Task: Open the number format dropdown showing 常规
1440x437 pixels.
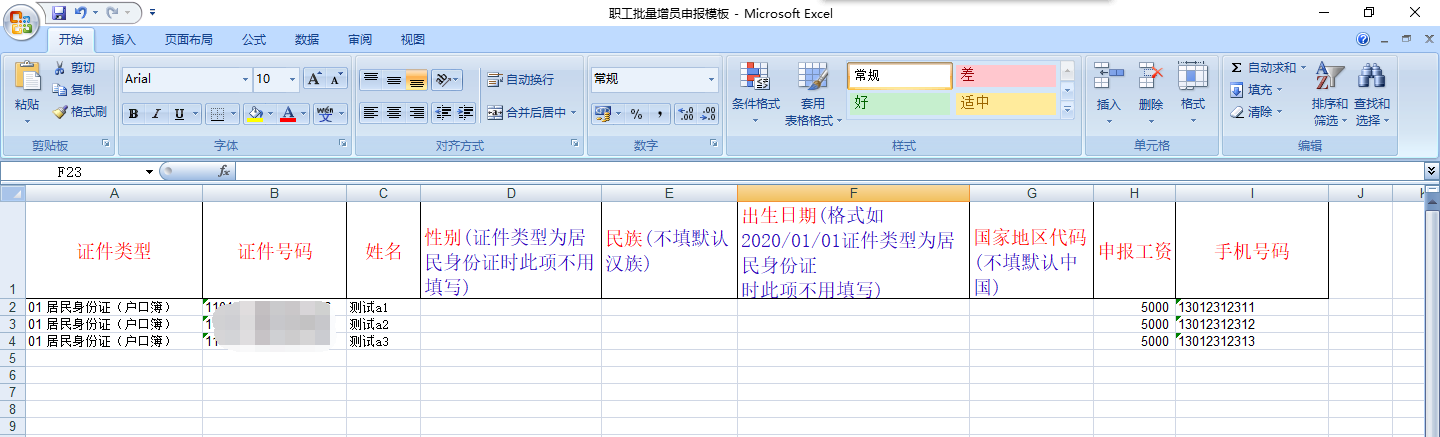Action: [712, 80]
